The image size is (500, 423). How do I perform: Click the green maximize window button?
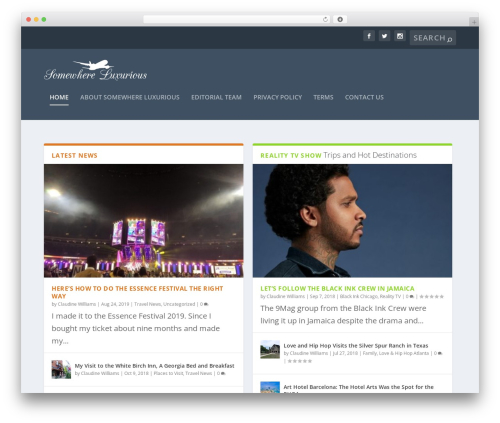44,19
